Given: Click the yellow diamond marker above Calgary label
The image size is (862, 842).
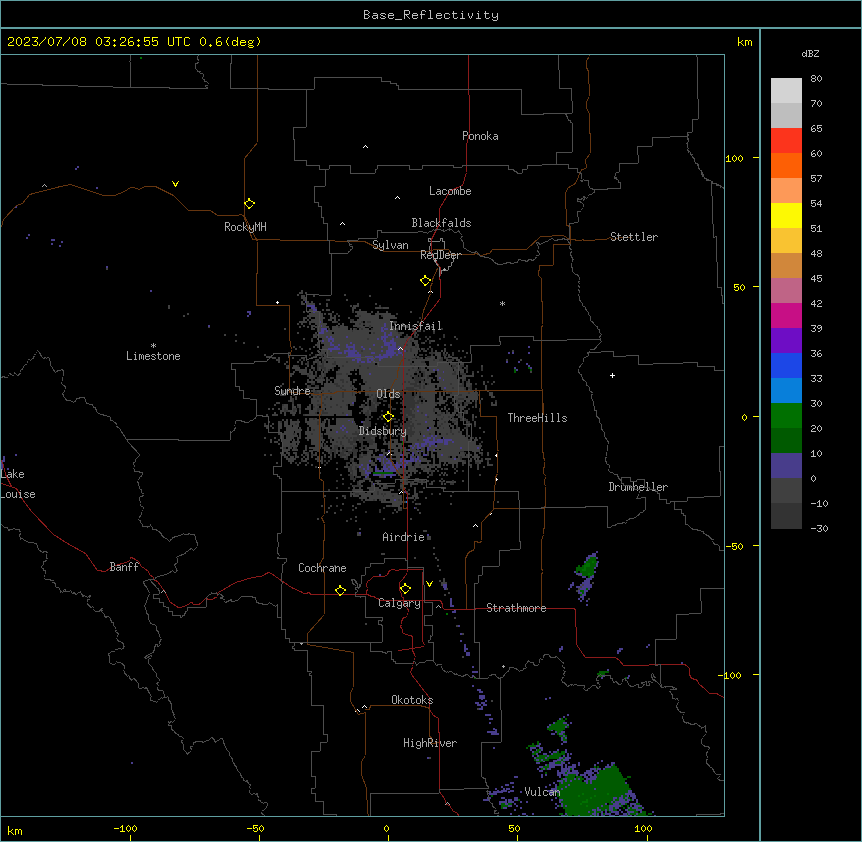Looking at the screenshot, I should pyautogui.click(x=405, y=589).
